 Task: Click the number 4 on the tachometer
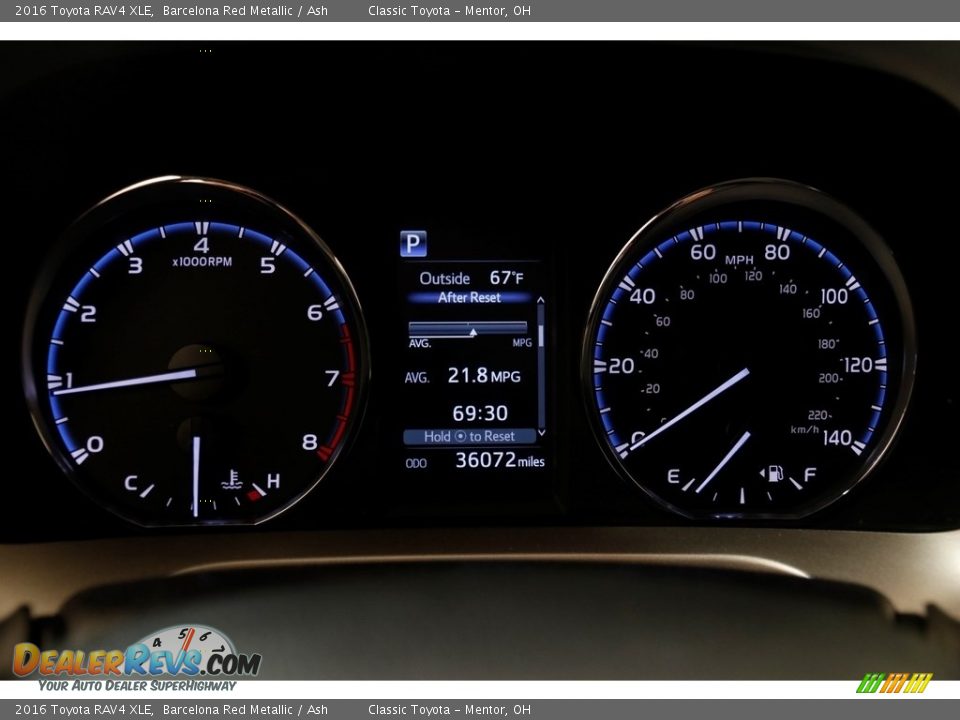click(201, 246)
